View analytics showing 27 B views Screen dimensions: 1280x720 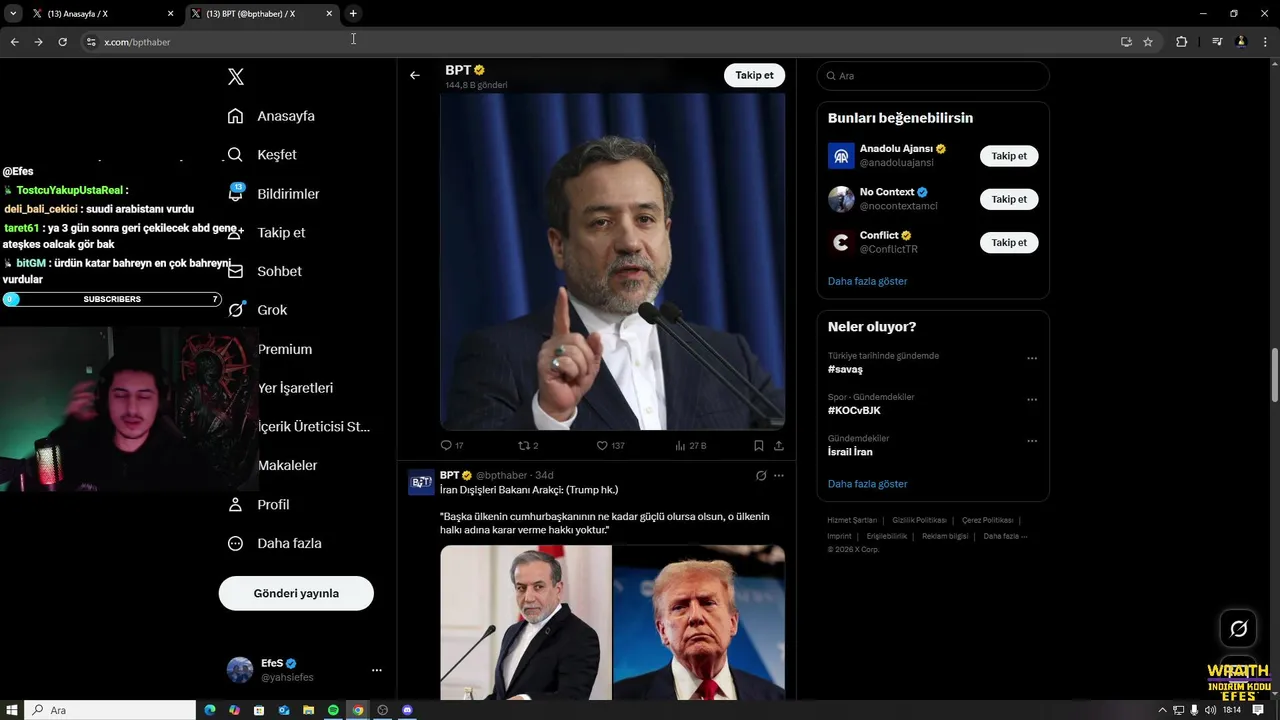coord(691,445)
